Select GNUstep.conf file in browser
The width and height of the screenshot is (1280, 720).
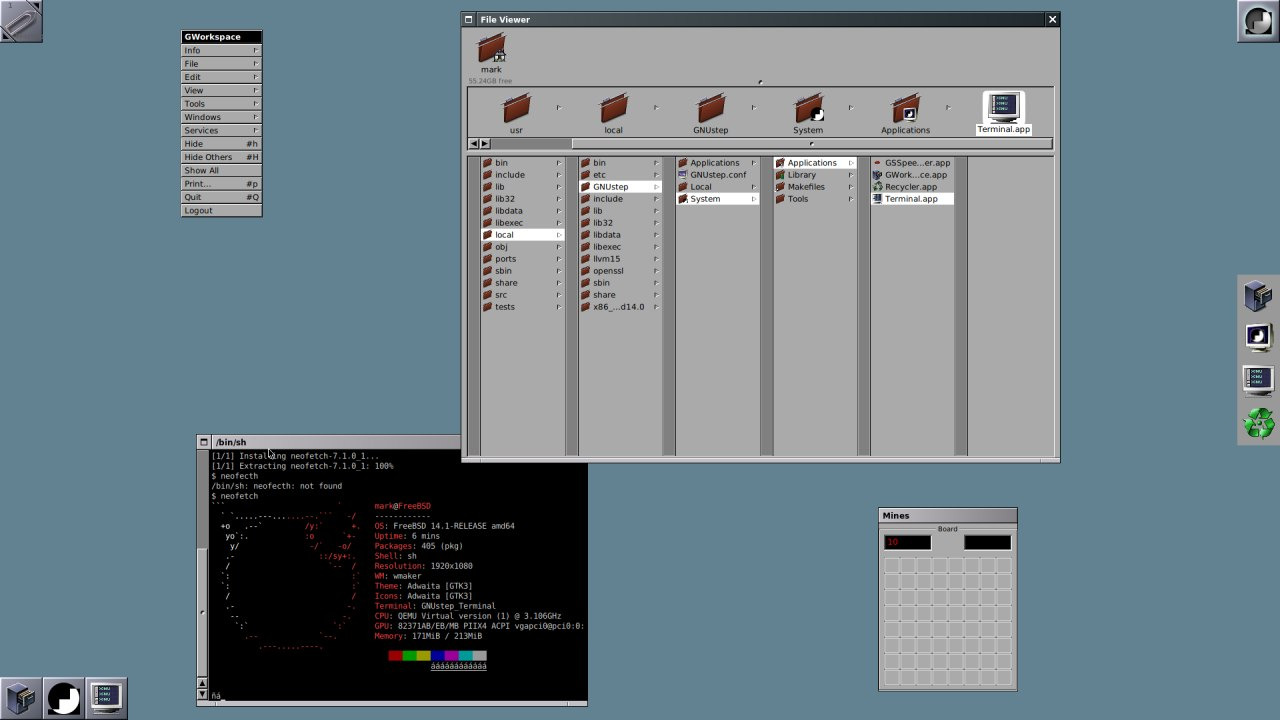(x=717, y=175)
